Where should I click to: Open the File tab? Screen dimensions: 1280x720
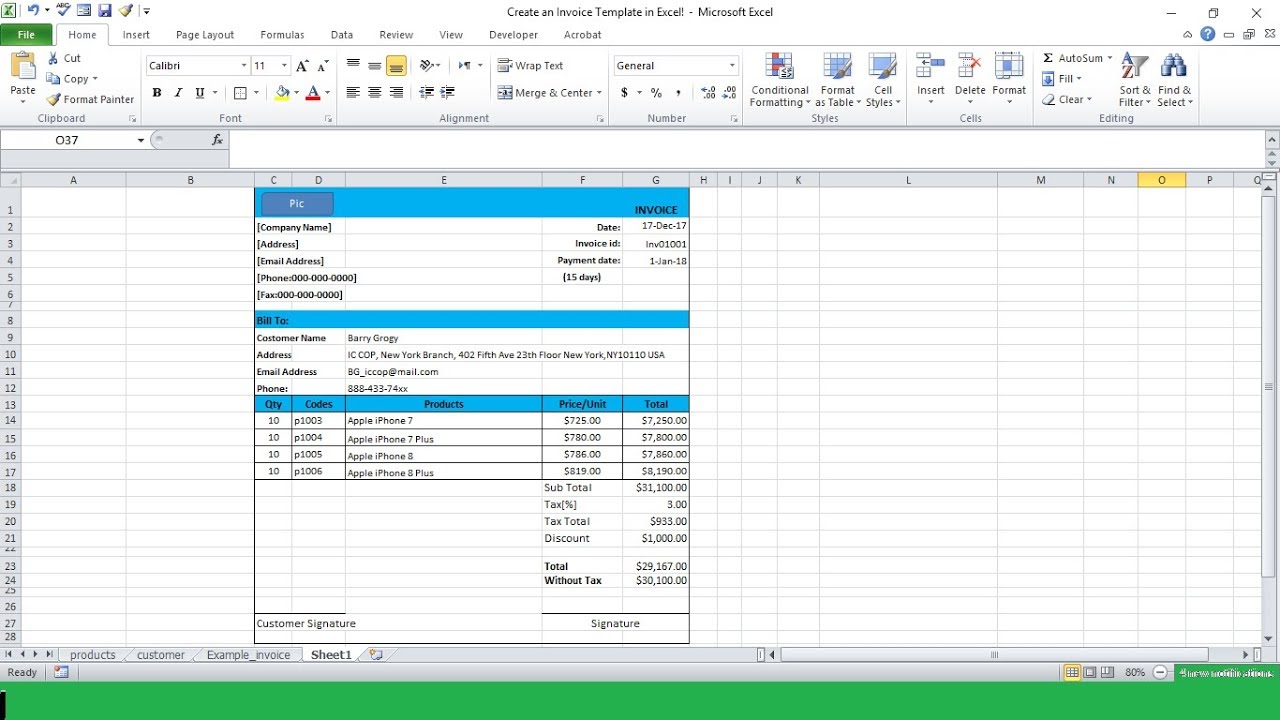tap(27, 34)
